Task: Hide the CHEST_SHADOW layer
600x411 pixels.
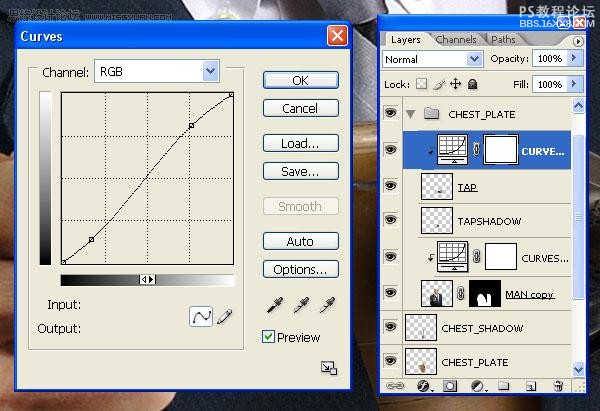Action: 391,327
